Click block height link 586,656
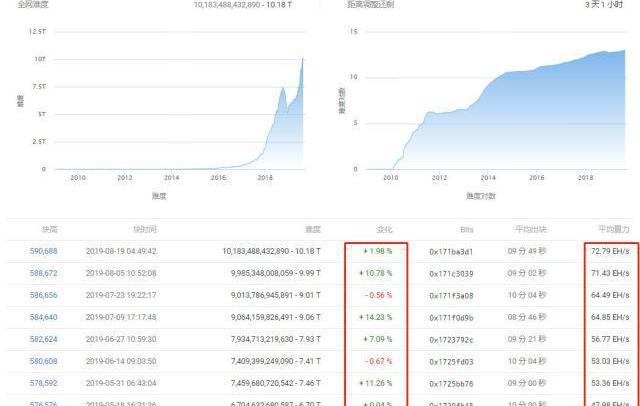 coord(43,295)
